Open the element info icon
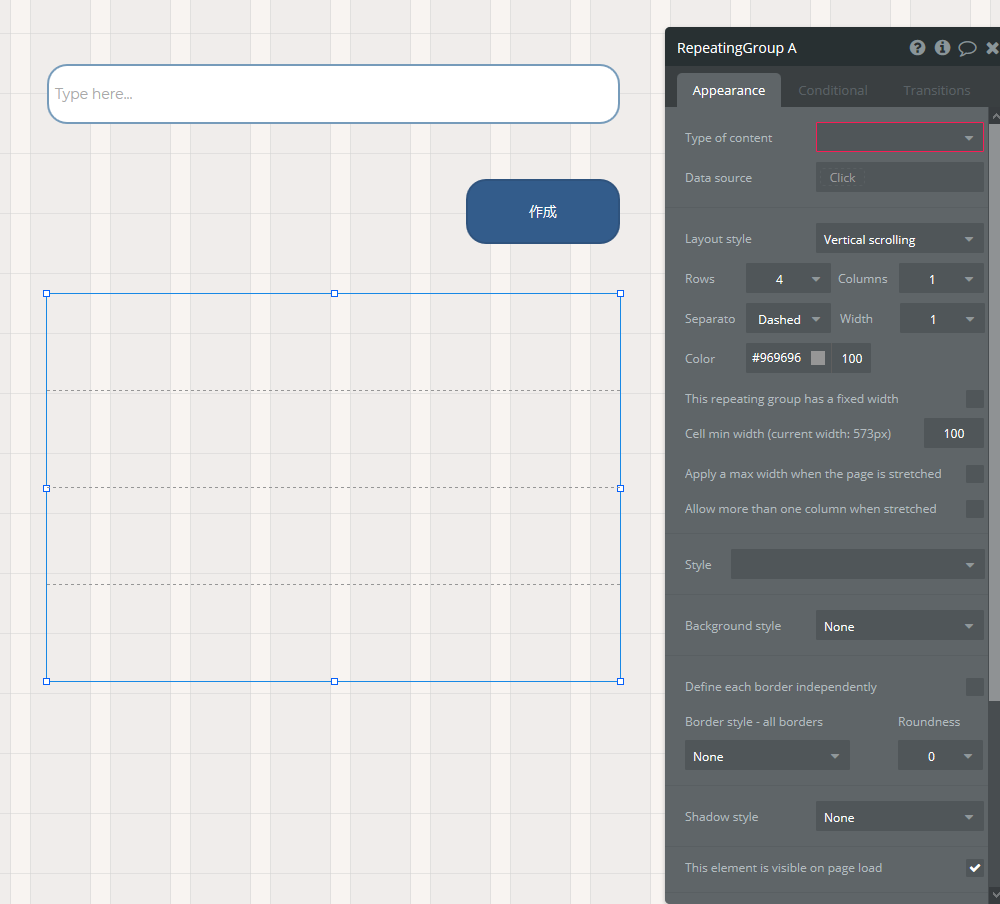Screen dimensions: 1000x904 (942, 48)
